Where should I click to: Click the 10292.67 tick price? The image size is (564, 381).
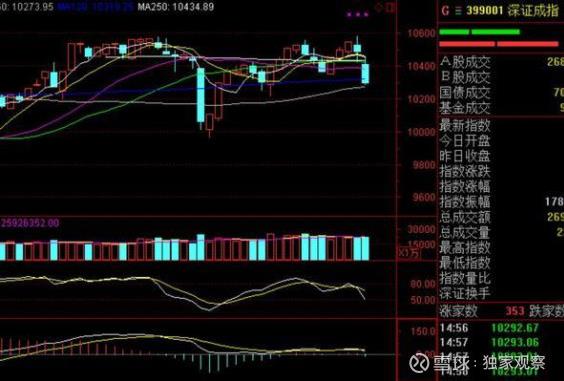[x=515, y=328]
